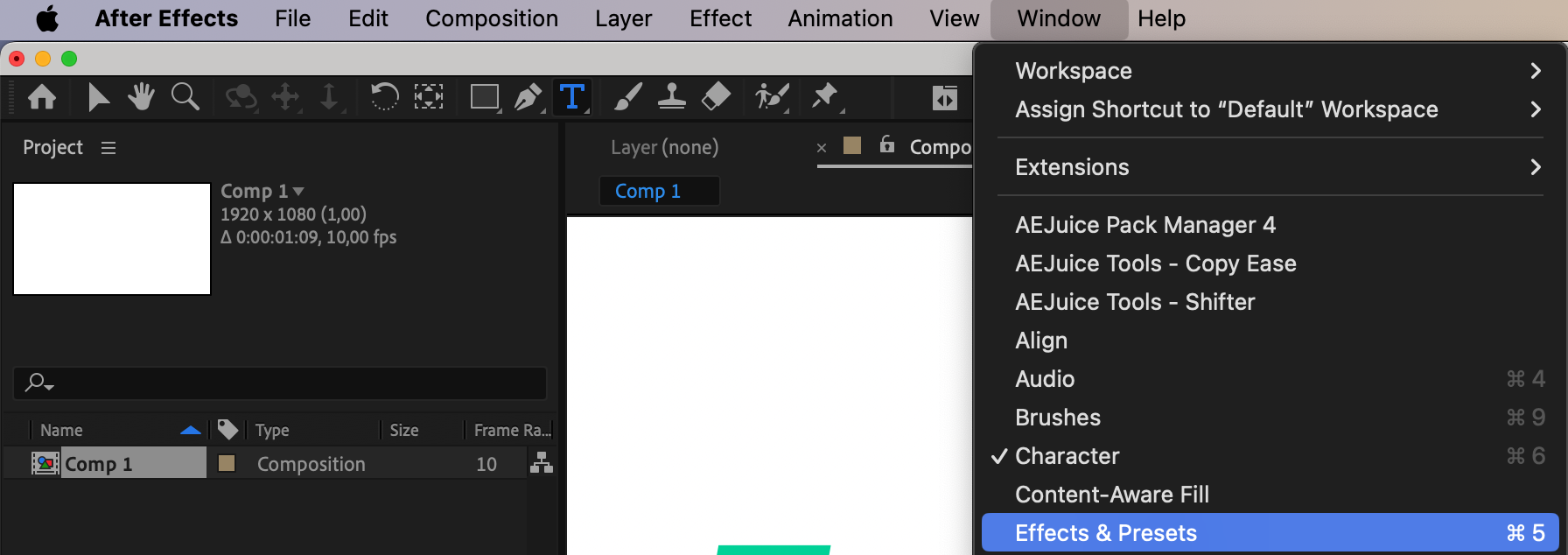Open the Apple menu
This screenshot has height=555, width=1568.
(47, 18)
